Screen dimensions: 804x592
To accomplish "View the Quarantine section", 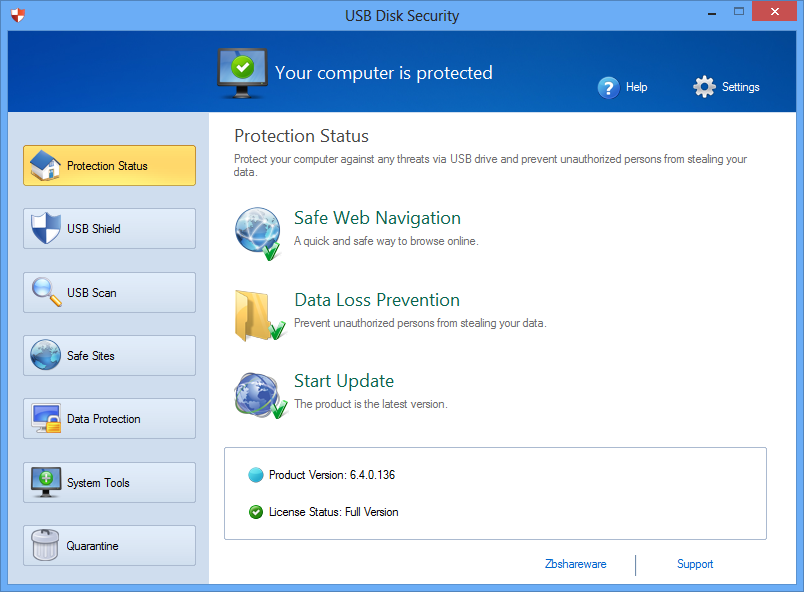I will coord(109,546).
